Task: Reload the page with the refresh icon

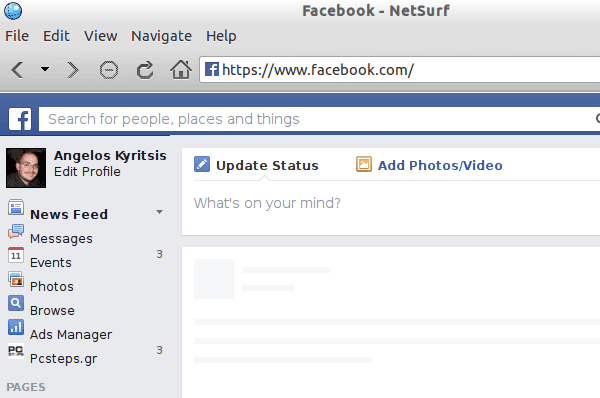Action: point(145,70)
